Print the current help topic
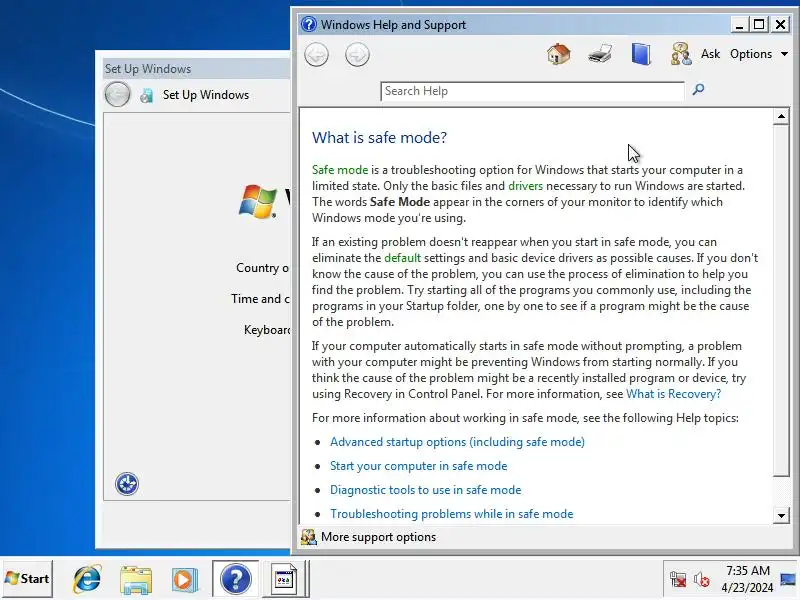The height and width of the screenshot is (600, 800). (599, 54)
